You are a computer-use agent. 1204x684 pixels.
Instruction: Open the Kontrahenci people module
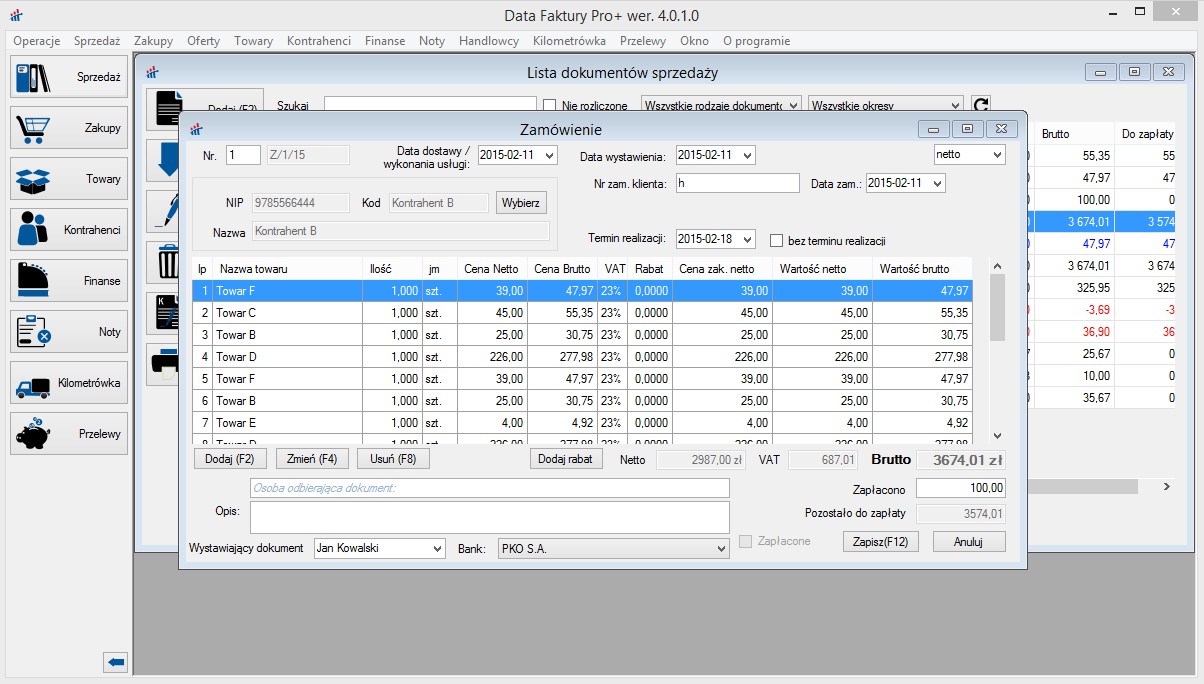click(69, 230)
